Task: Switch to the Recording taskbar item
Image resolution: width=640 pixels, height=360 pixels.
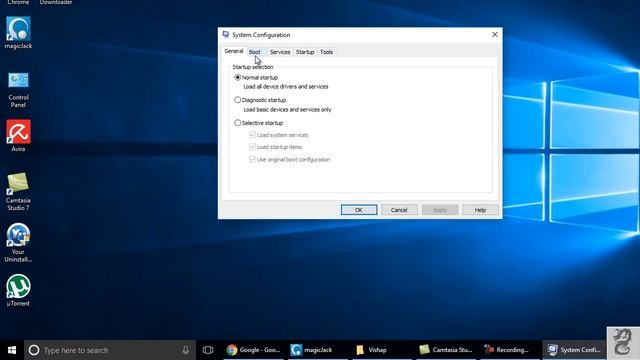Action: [510, 350]
